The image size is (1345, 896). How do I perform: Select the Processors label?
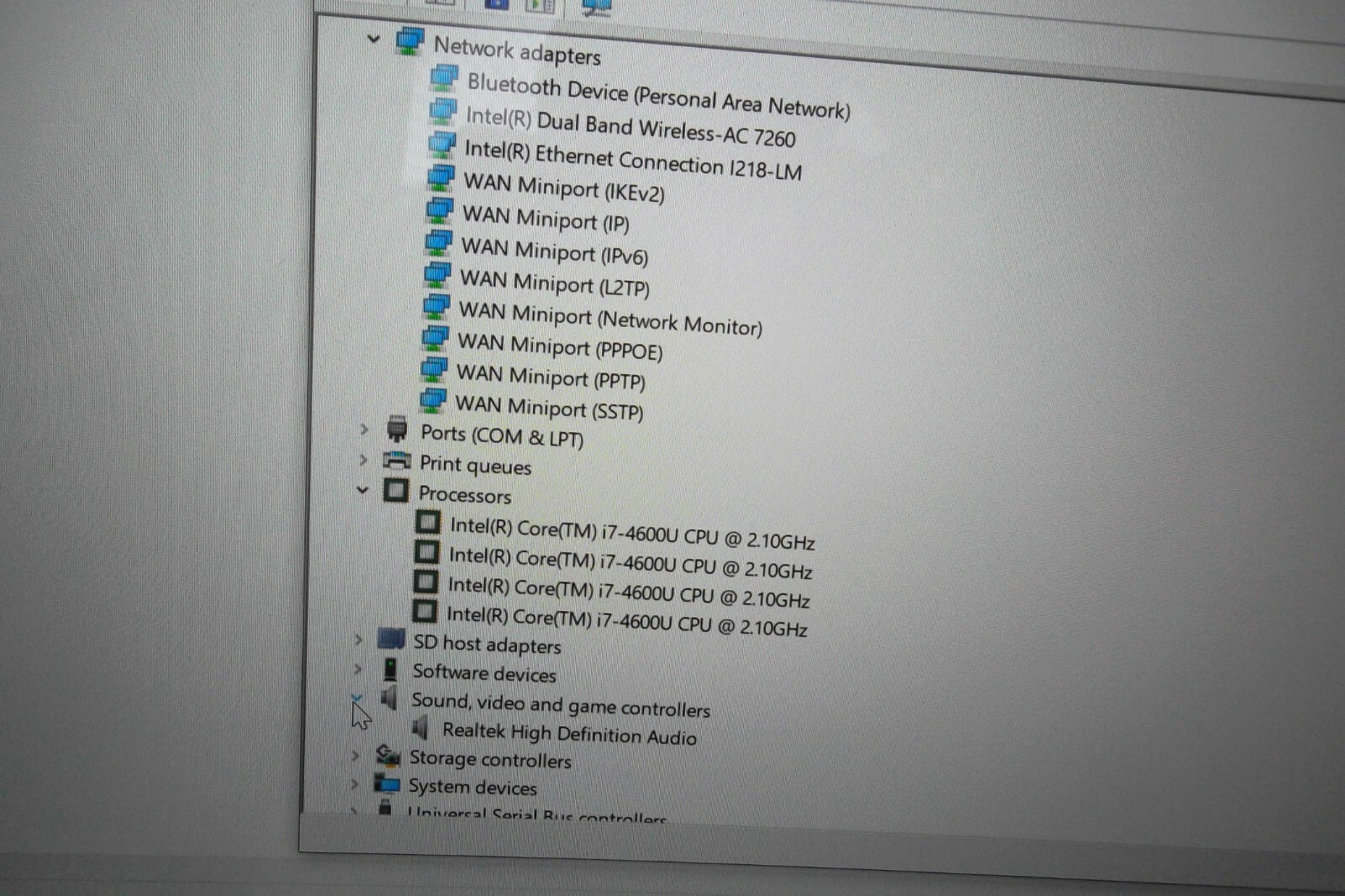pyautogui.click(x=465, y=494)
